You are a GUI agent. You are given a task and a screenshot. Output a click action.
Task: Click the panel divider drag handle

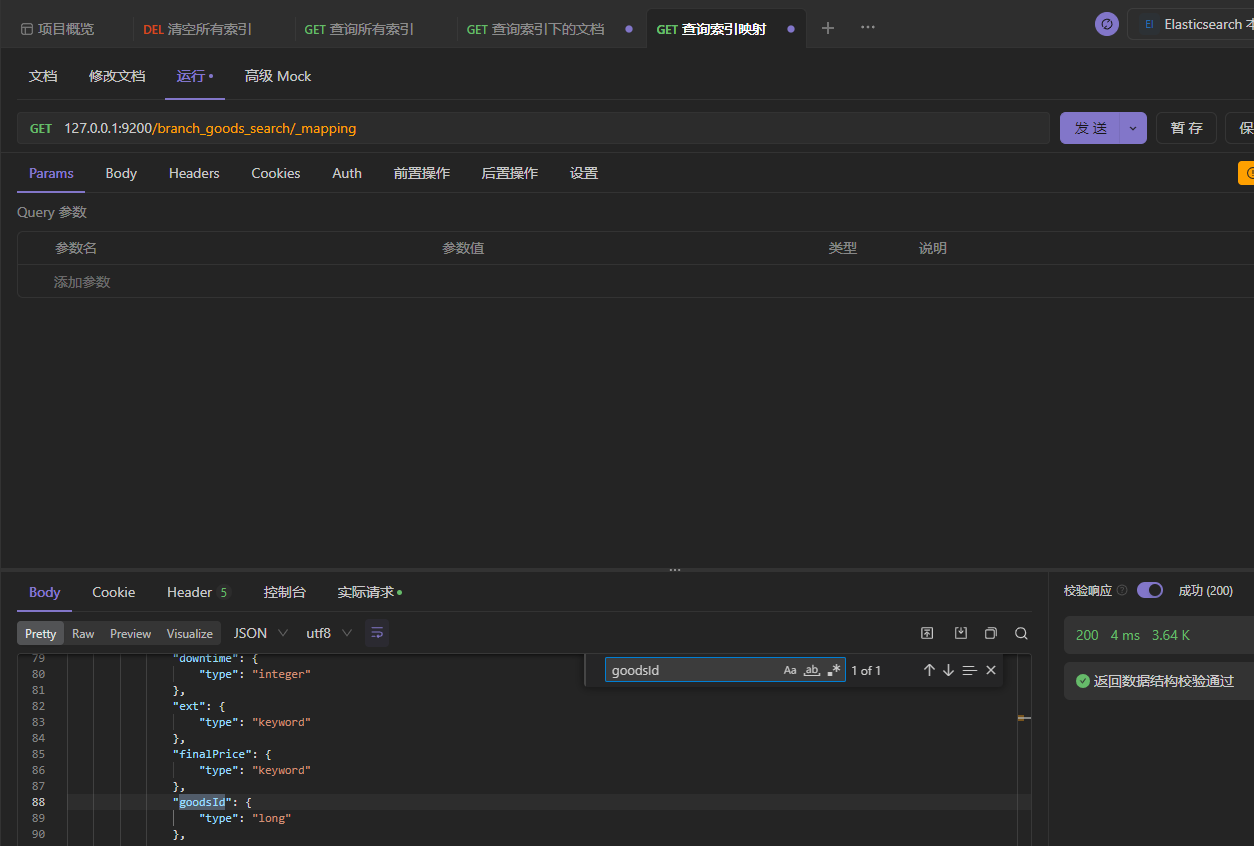tap(675, 569)
